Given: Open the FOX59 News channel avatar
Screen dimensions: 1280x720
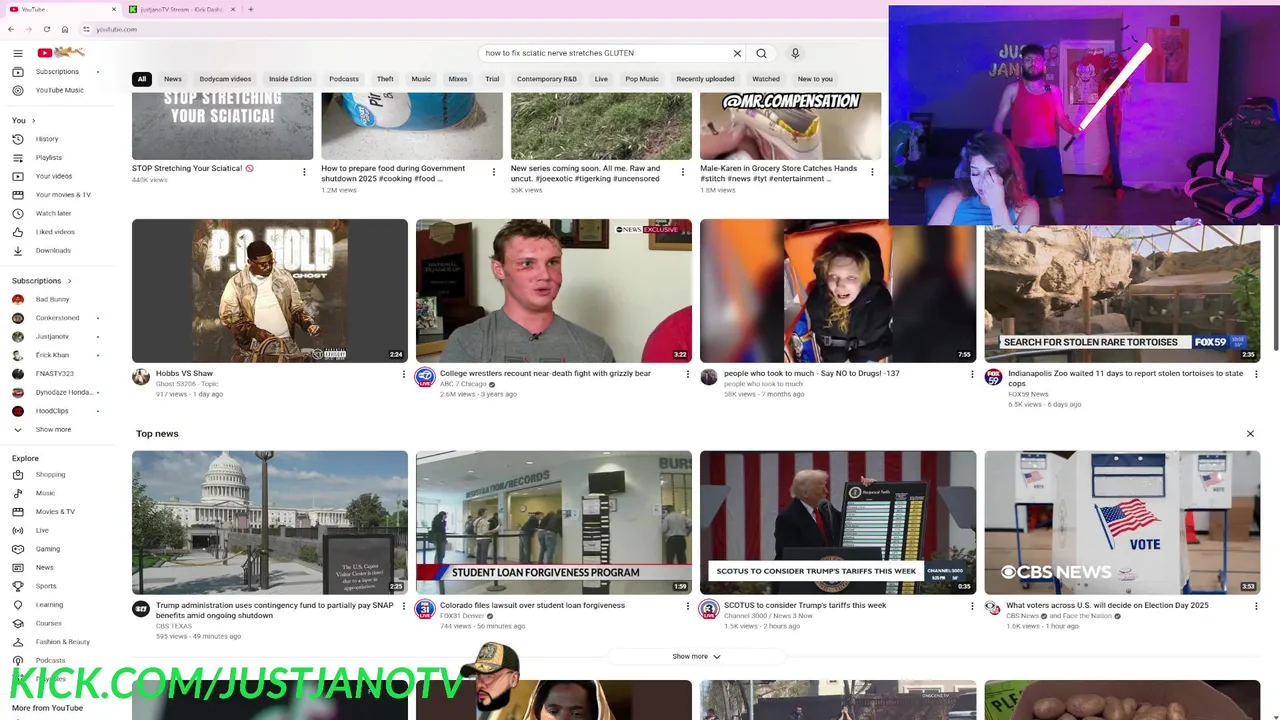Looking at the screenshot, I should pyautogui.click(x=993, y=377).
